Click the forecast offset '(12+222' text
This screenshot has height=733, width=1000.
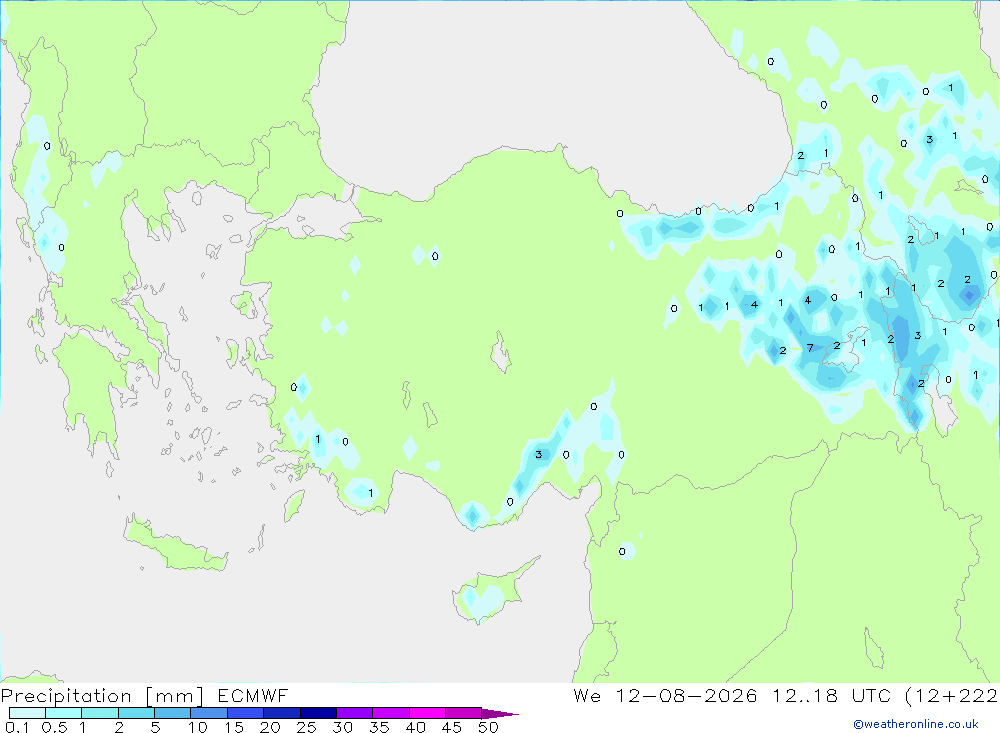point(952,695)
